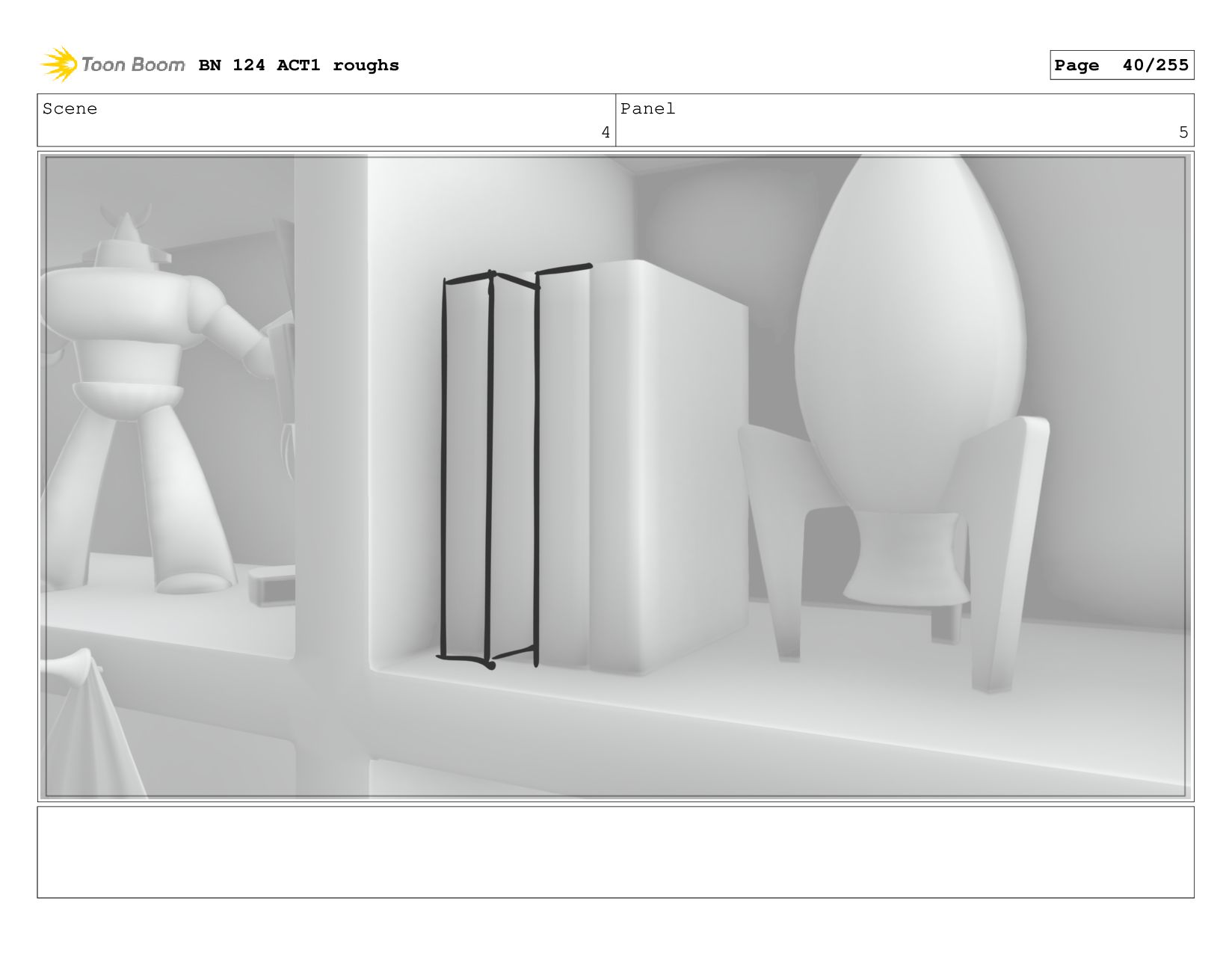Click the empty notes box below the panel
Screen dimensions: 1232x954
(x=616, y=852)
